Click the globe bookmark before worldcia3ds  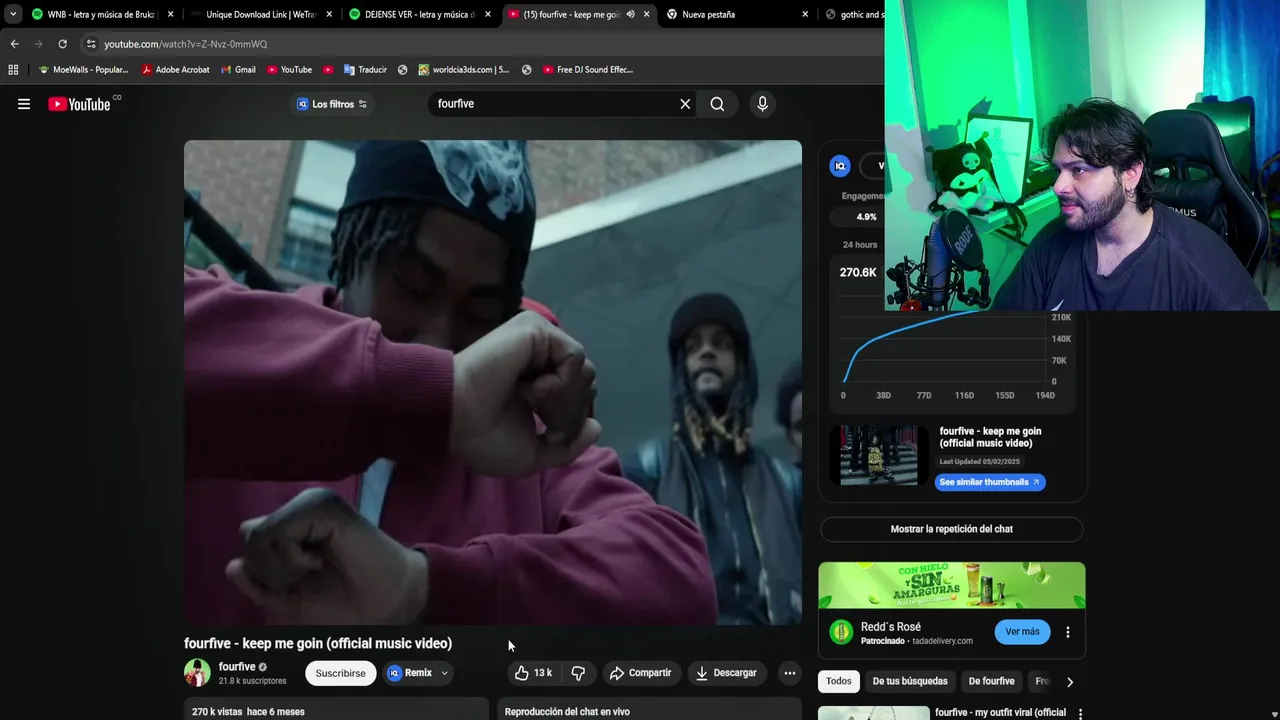coord(402,70)
